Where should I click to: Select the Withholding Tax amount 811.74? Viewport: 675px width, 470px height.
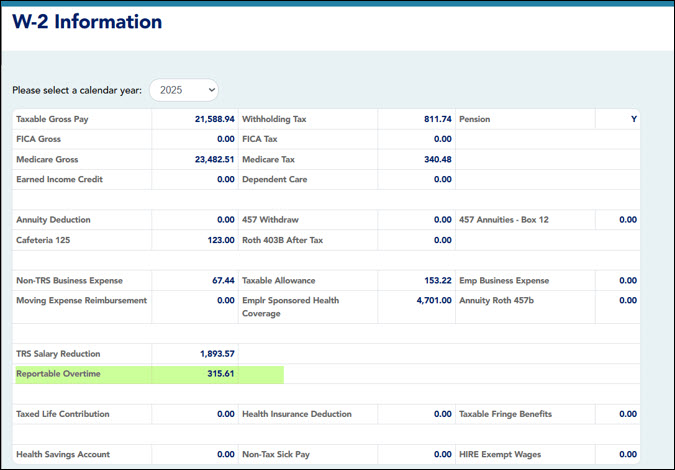click(x=437, y=119)
